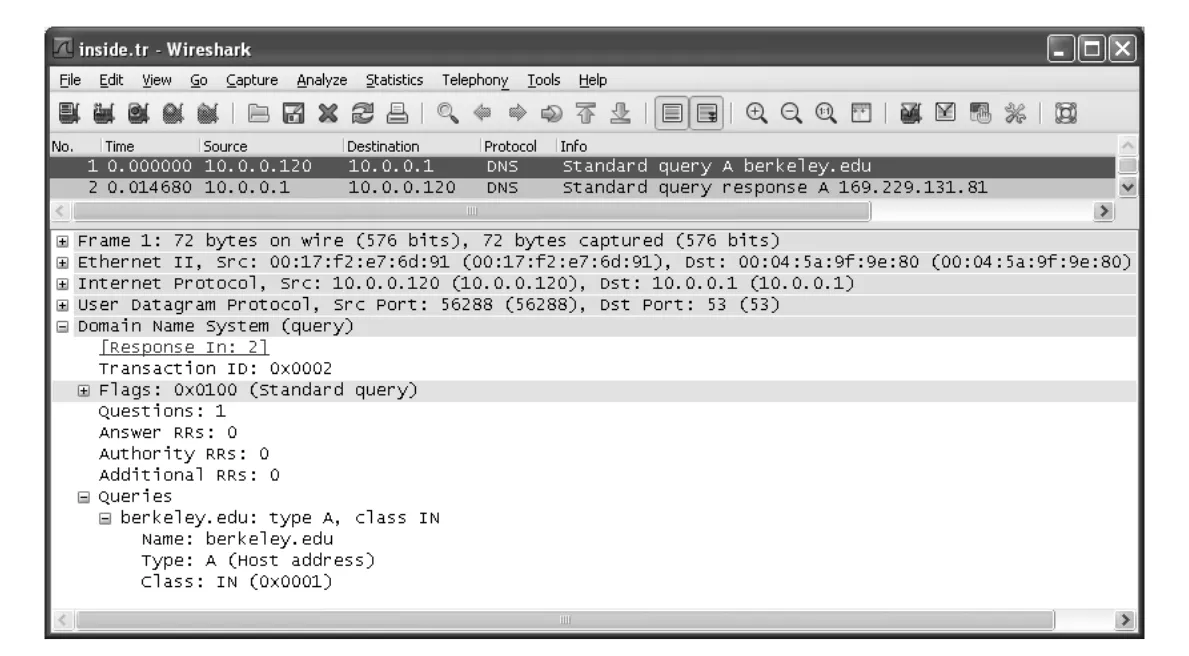Open the Analyze menu
The width and height of the screenshot is (1189, 656).
click(322, 80)
